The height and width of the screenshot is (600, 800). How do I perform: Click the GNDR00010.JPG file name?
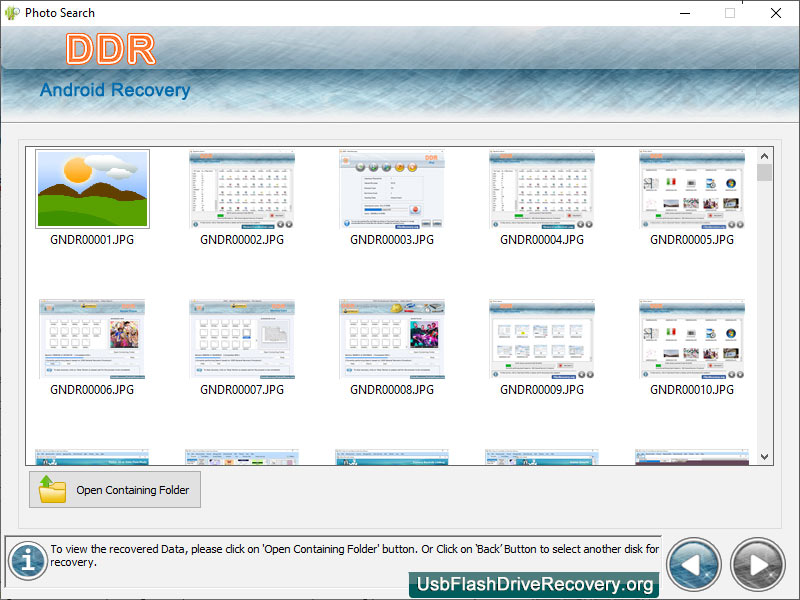[692, 390]
